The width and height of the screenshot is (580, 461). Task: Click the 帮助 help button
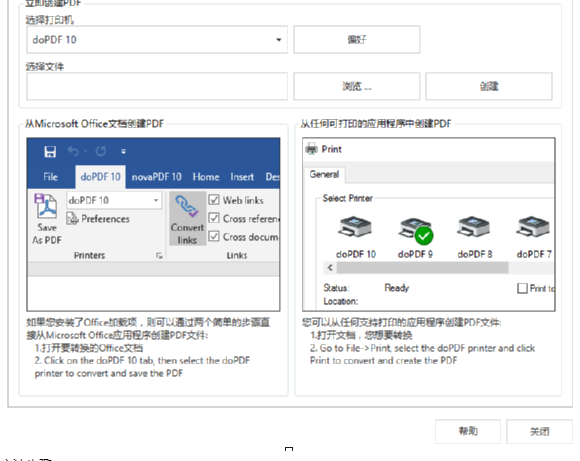[x=468, y=431]
